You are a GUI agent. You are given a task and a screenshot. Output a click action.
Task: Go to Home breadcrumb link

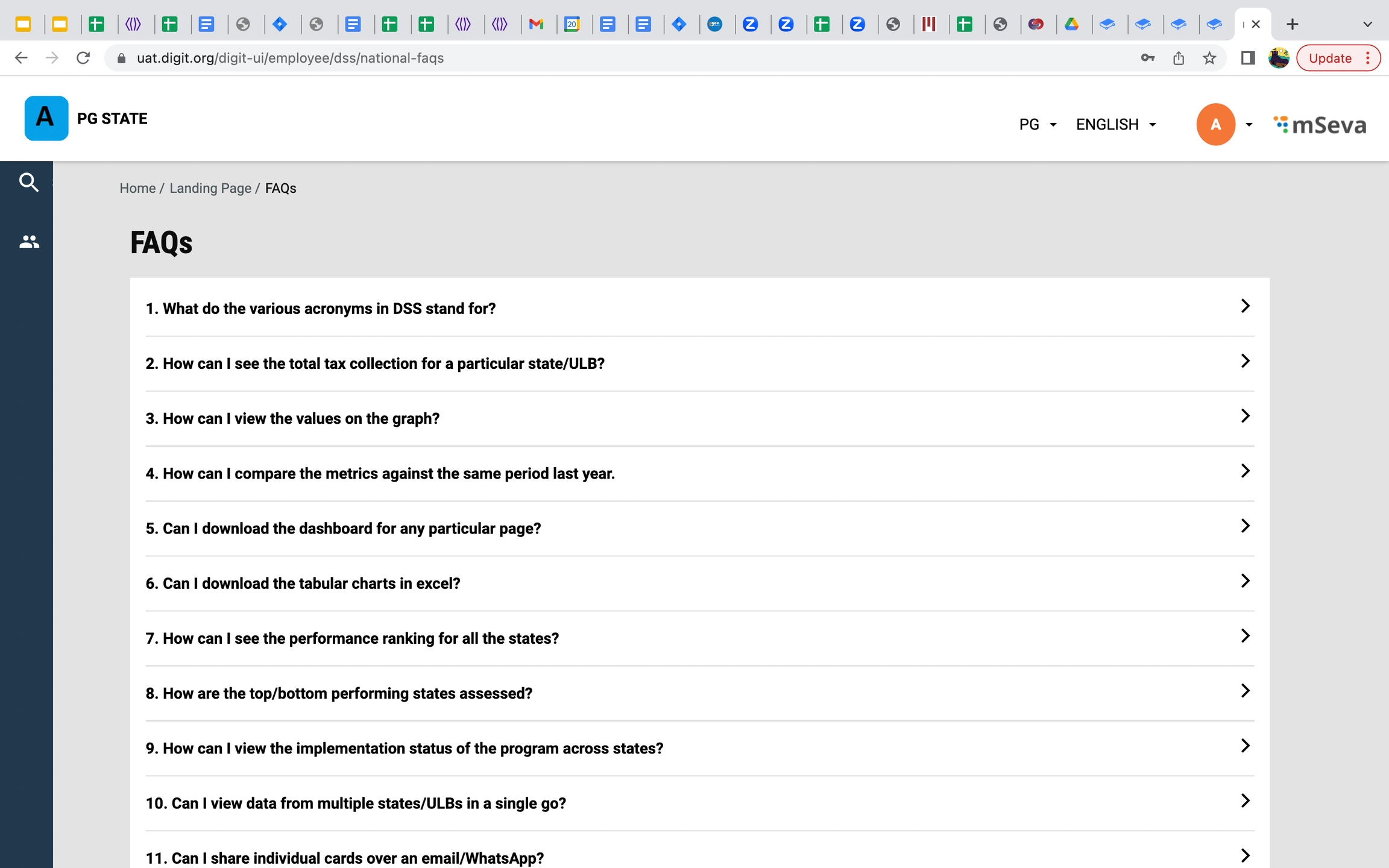137,188
